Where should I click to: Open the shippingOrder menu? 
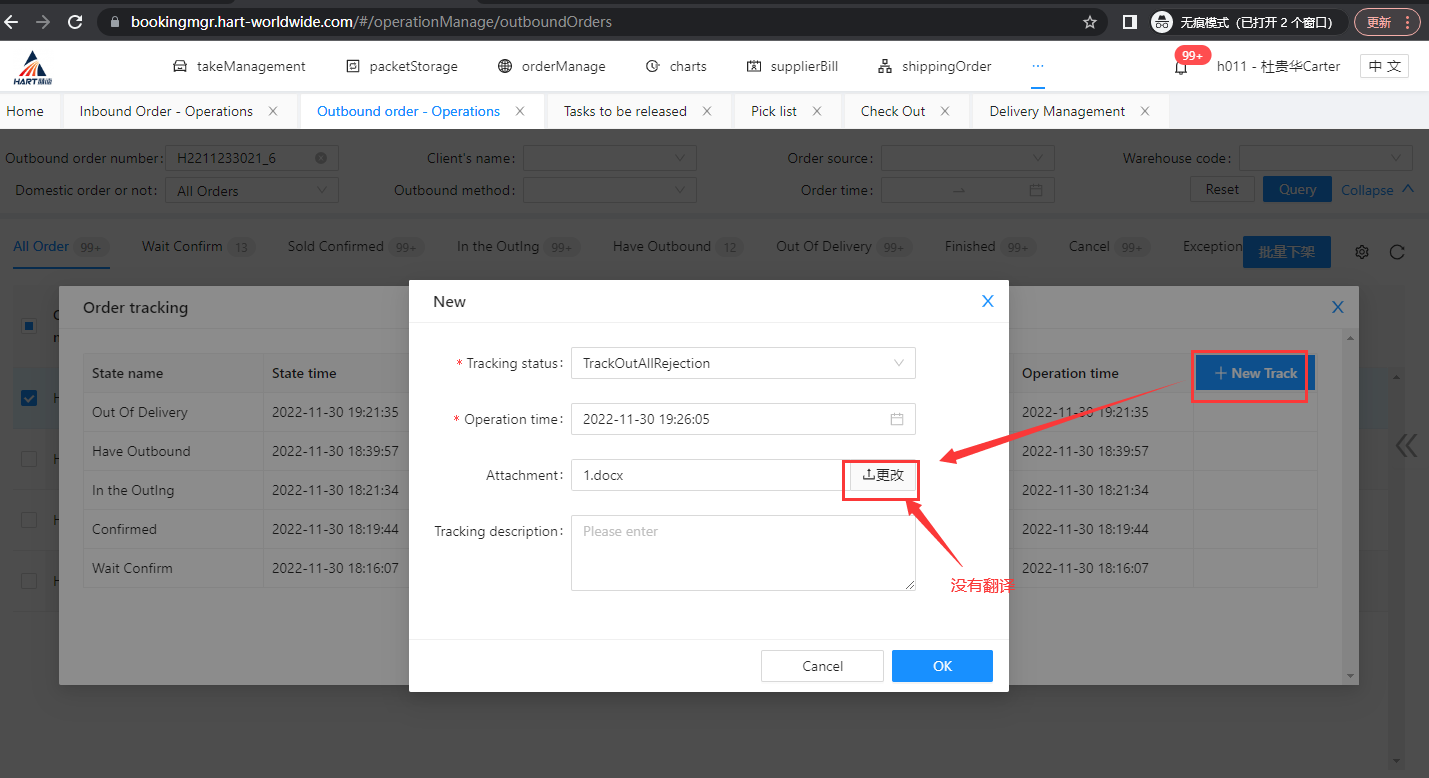[934, 66]
